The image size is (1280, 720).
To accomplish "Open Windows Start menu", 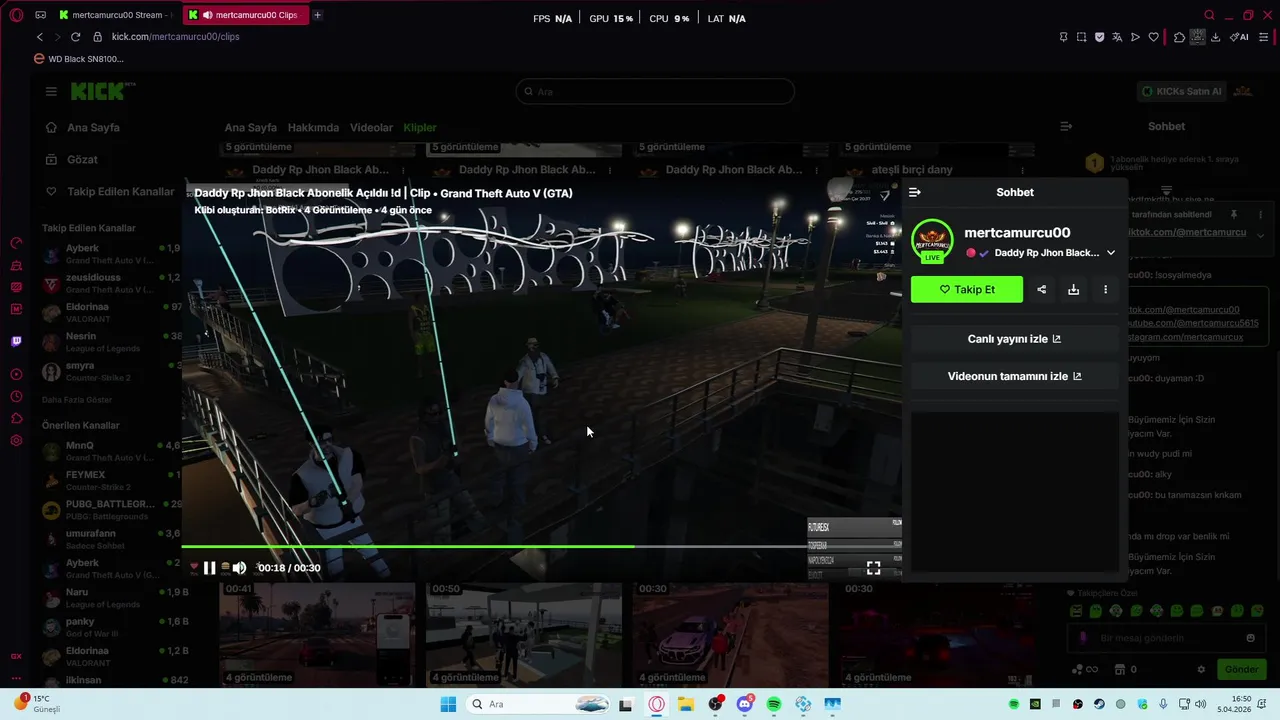I will tap(447, 704).
